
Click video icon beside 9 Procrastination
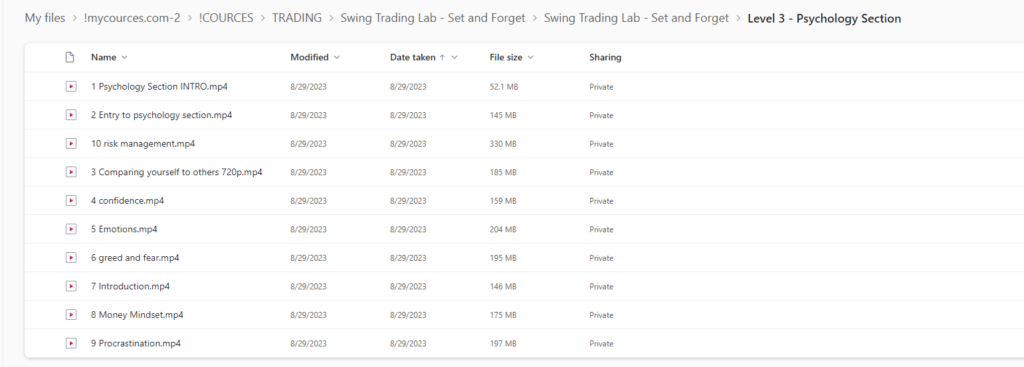[71, 343]
